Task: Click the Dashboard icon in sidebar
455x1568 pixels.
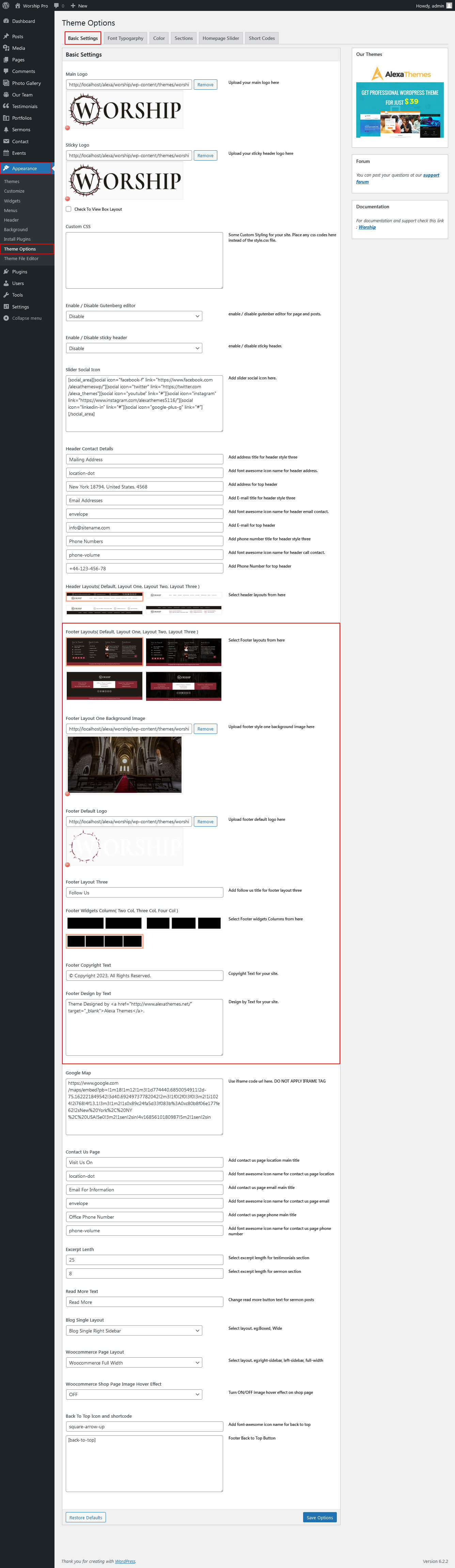Action: (6, 21)
